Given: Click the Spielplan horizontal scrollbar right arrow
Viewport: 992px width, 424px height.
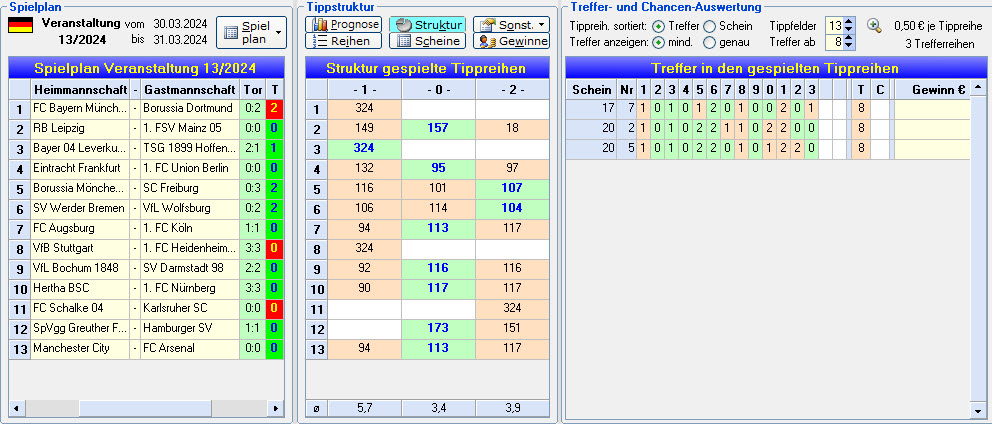Looking at the screenshot, I should tap(275, 408).
